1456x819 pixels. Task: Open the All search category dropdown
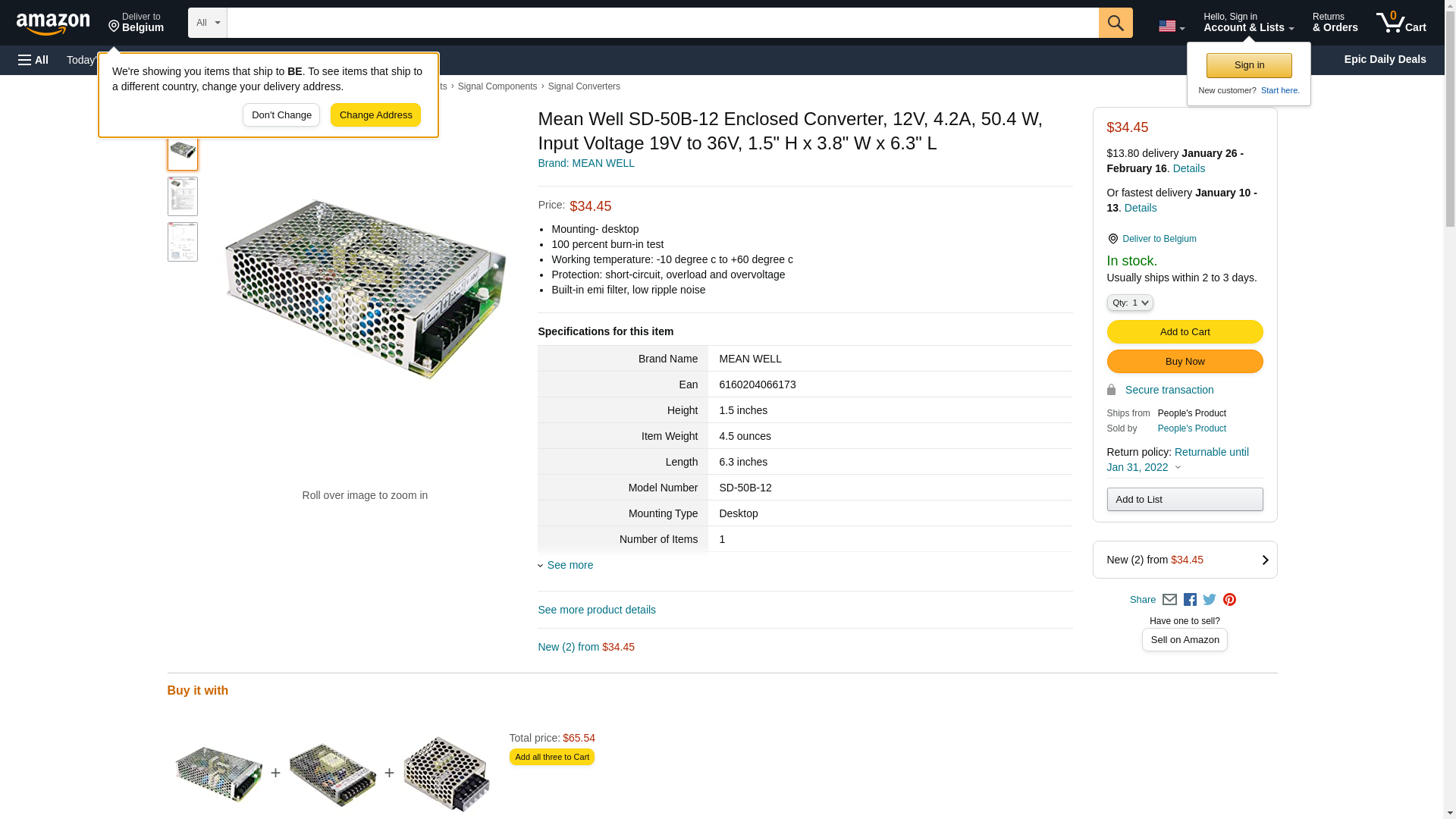point(207,23)
